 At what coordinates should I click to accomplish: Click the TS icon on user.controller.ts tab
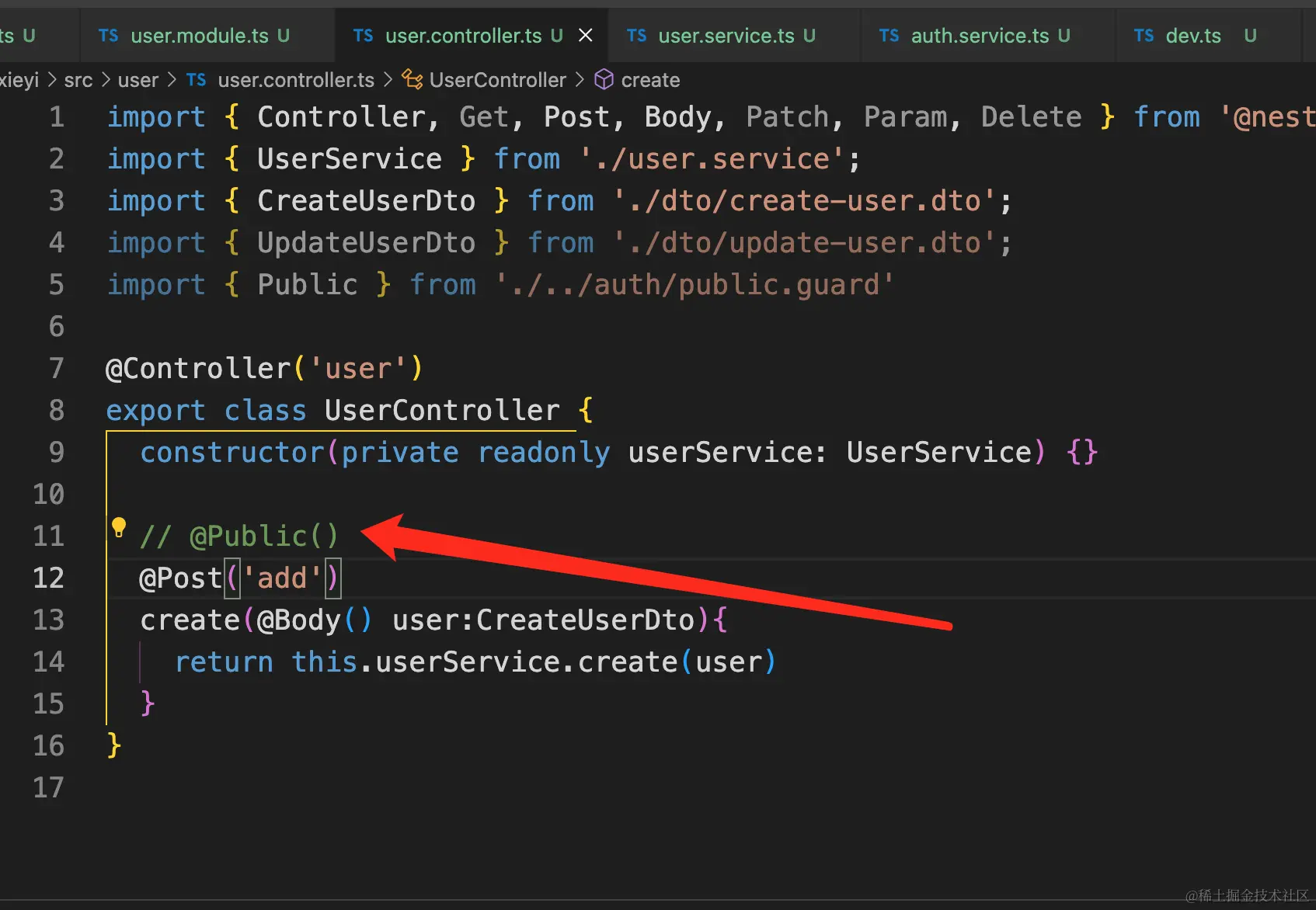363,36
